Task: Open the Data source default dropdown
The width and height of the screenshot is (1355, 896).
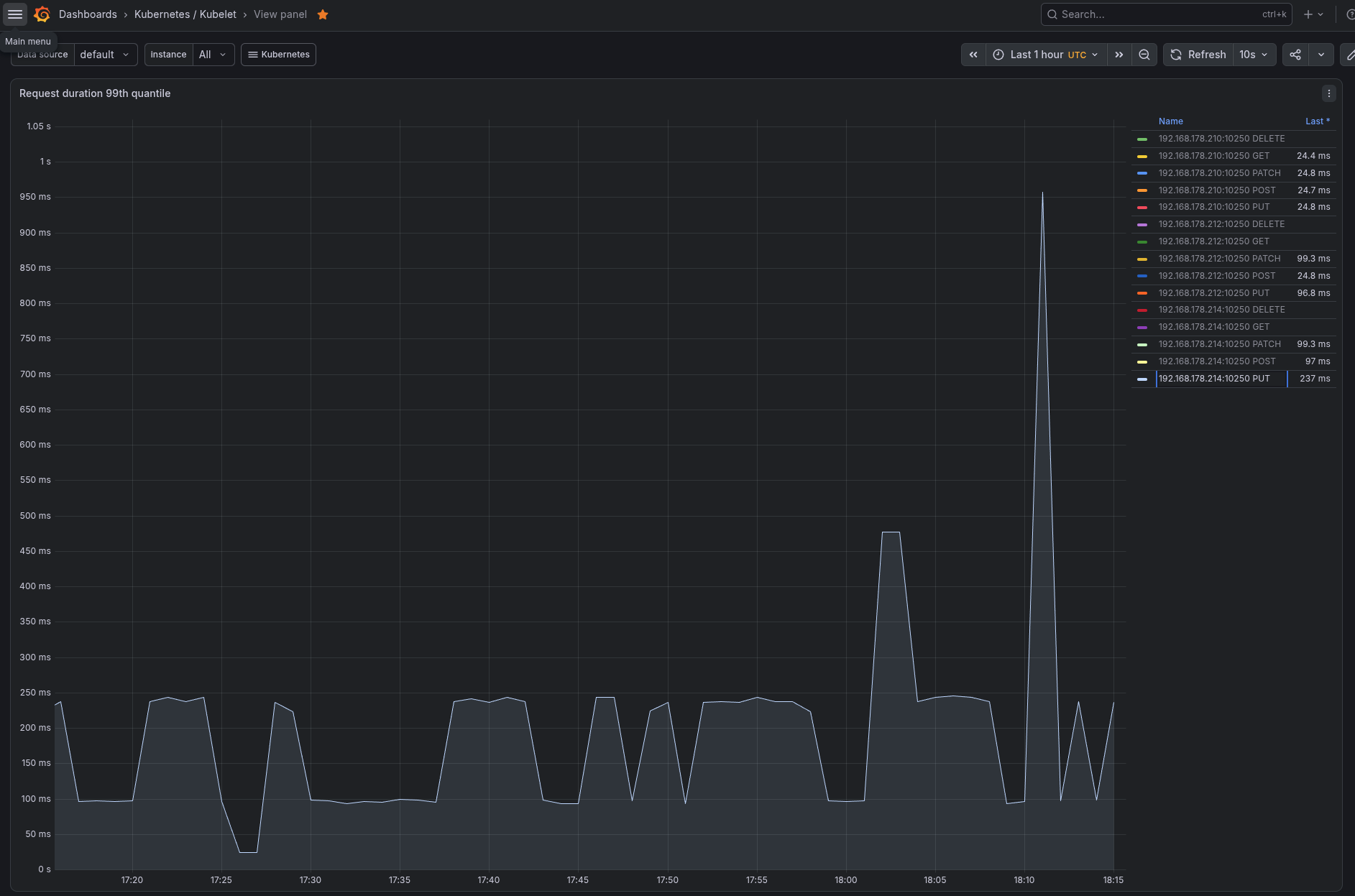Action: coord(105,55)
